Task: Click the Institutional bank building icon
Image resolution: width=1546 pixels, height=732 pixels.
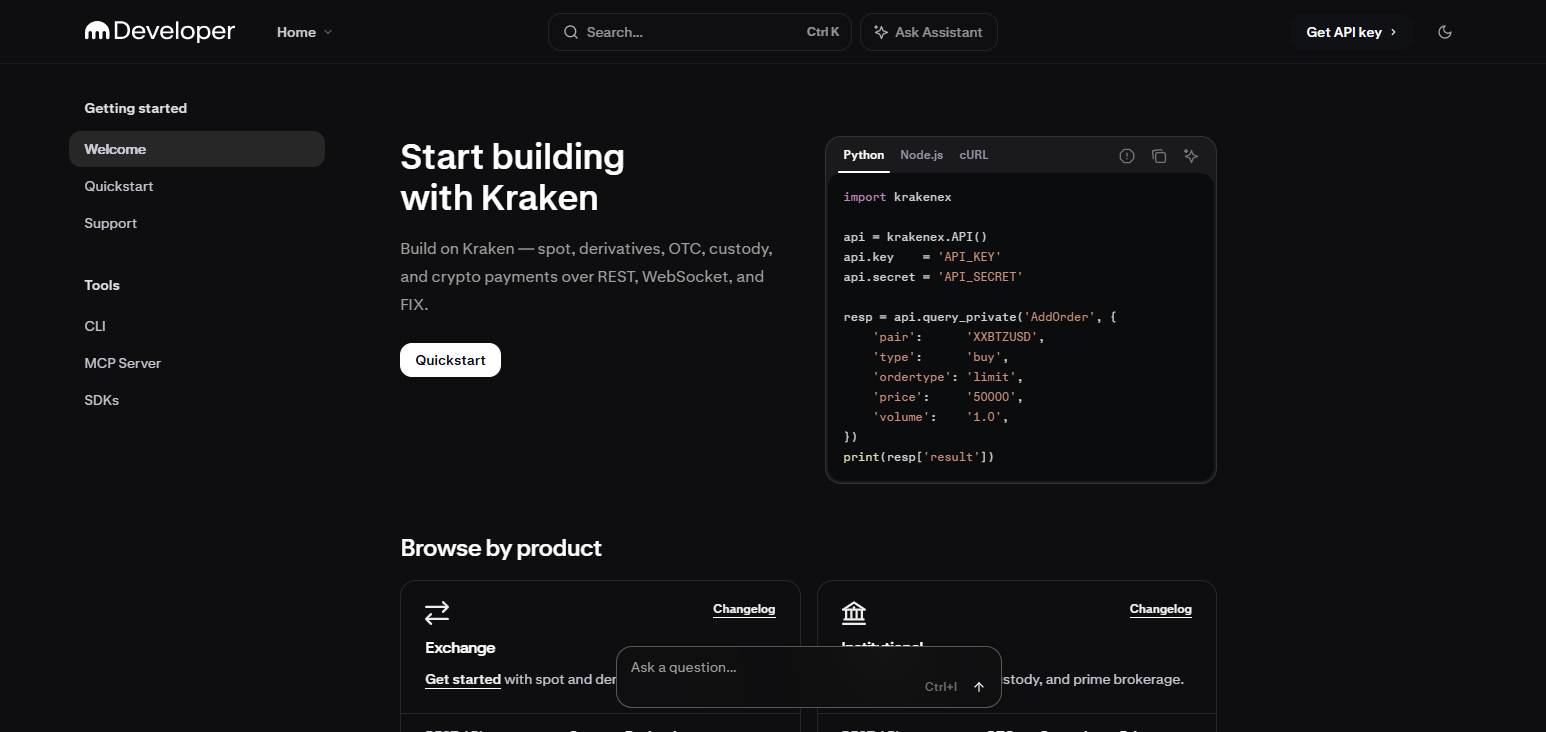Action: (854, 612)
